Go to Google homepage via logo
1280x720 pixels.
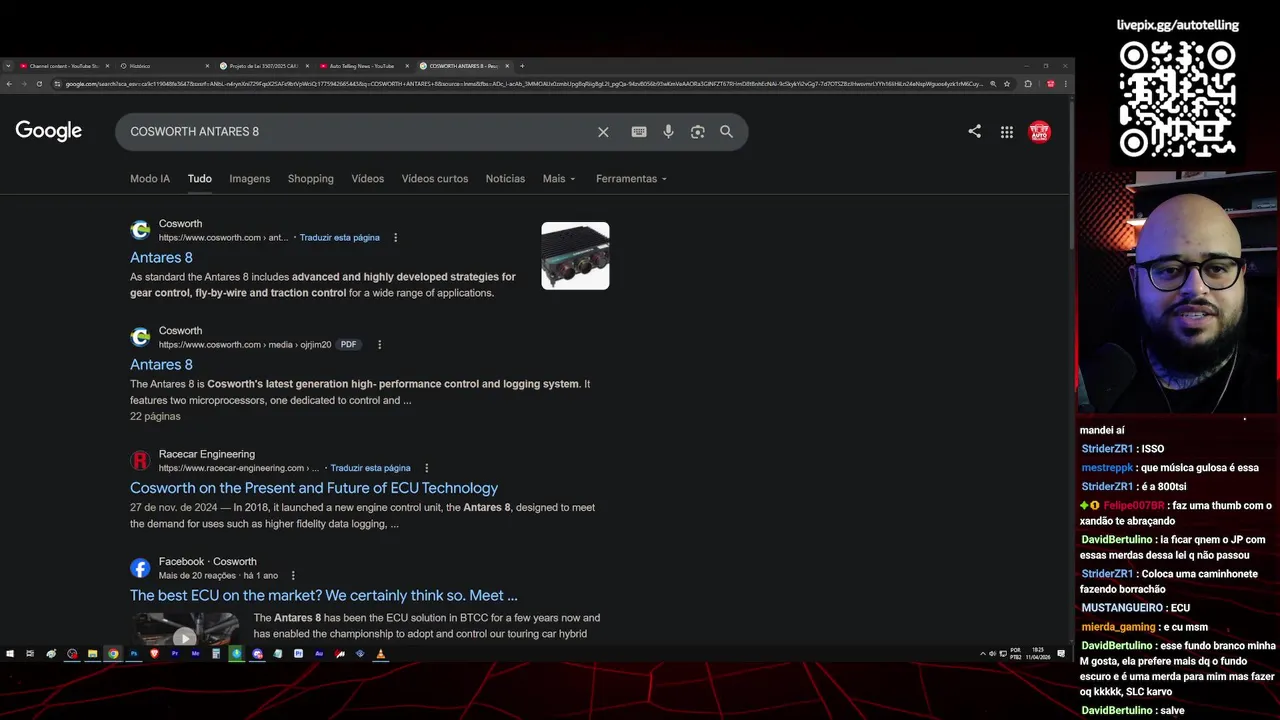coord(48,131)
